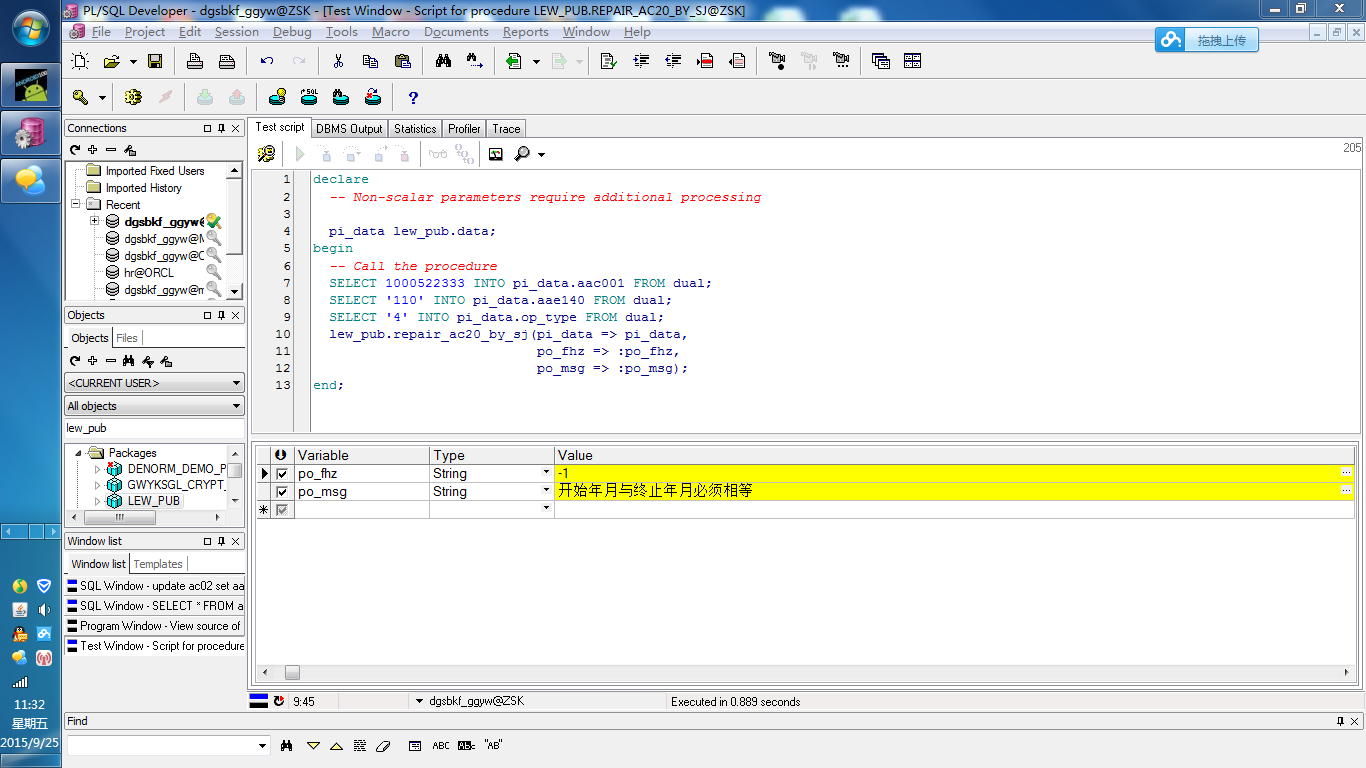Uncheck the po_msg variable checkbox
1366x768 pixels.
pos(282,492)
